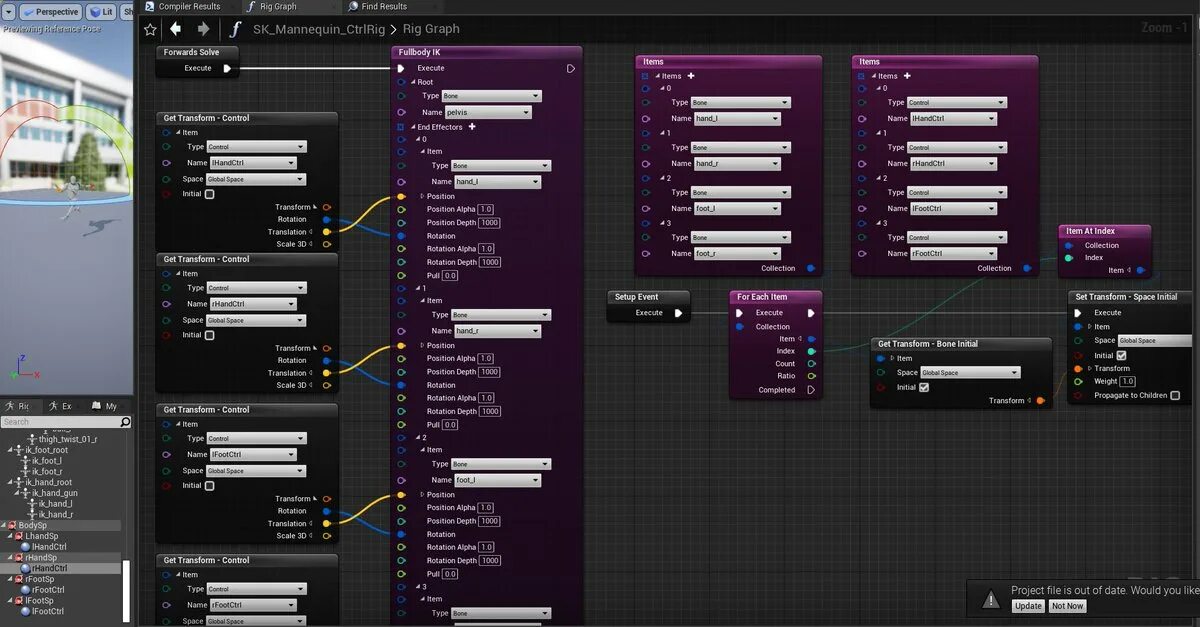Add item to the control Items node
The image size is (1200, 627).
907,76
